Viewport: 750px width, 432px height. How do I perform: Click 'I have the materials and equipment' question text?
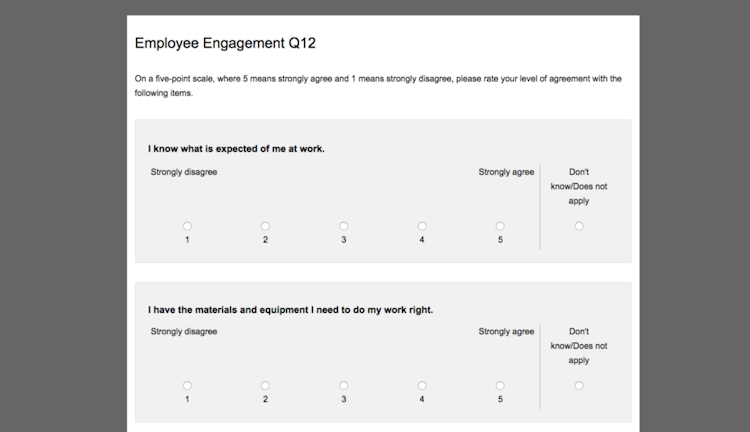coord(290,309)
